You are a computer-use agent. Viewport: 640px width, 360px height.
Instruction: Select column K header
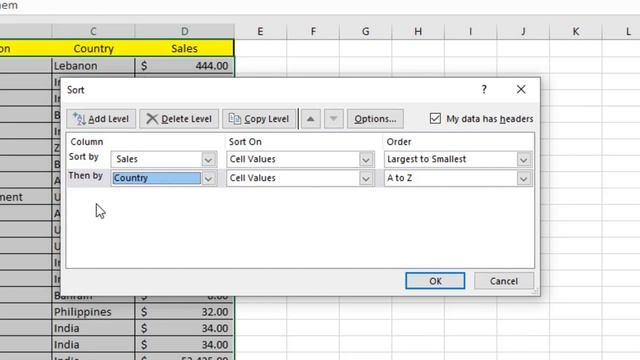(576, 31)
